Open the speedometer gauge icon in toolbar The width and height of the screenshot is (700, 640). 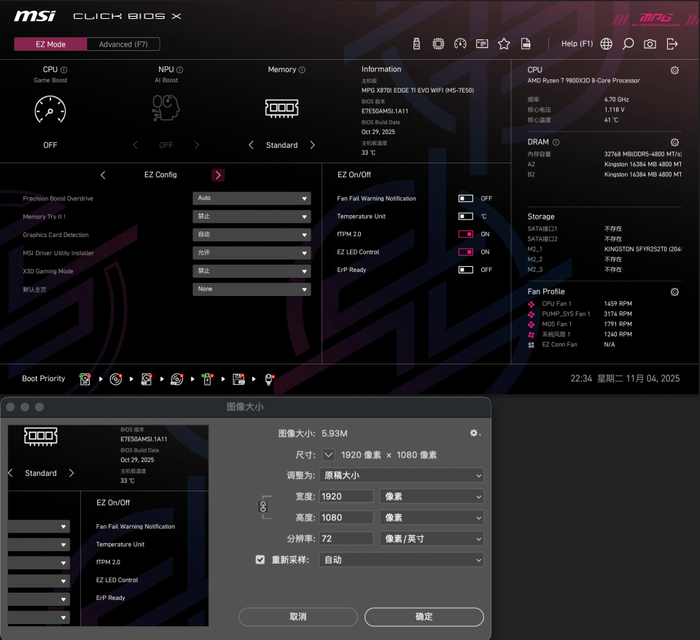point(460,44)
